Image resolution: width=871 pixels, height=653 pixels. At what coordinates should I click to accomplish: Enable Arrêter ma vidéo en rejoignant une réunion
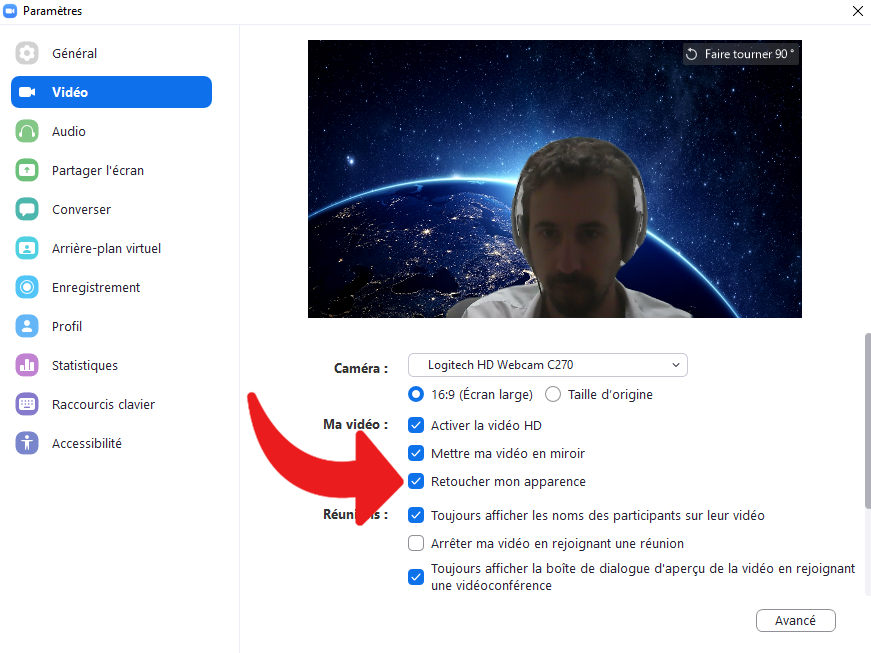(x=416, y=543)
